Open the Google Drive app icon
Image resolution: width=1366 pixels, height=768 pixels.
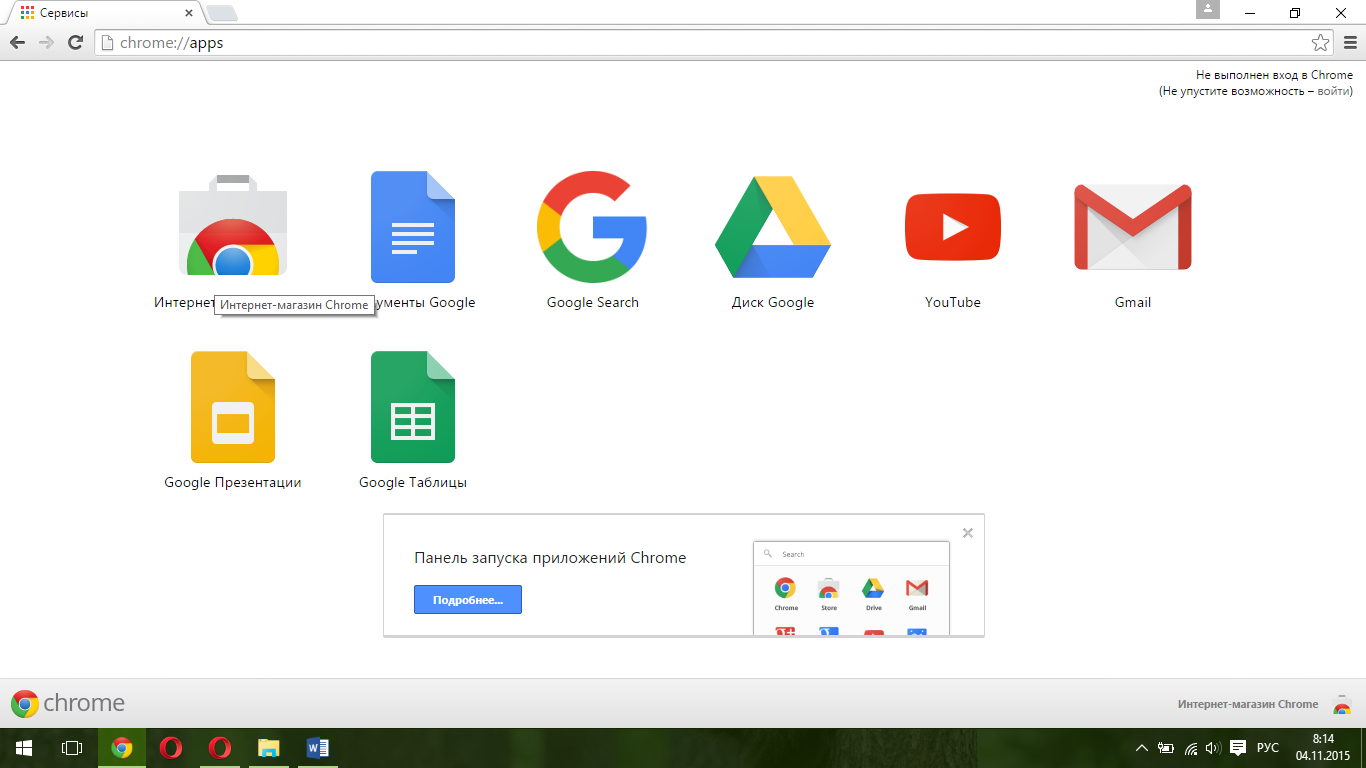coord(773,227)
